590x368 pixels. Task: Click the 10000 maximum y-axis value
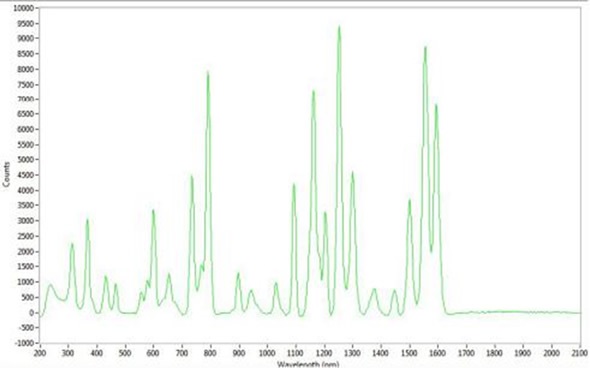coord(24,8)
